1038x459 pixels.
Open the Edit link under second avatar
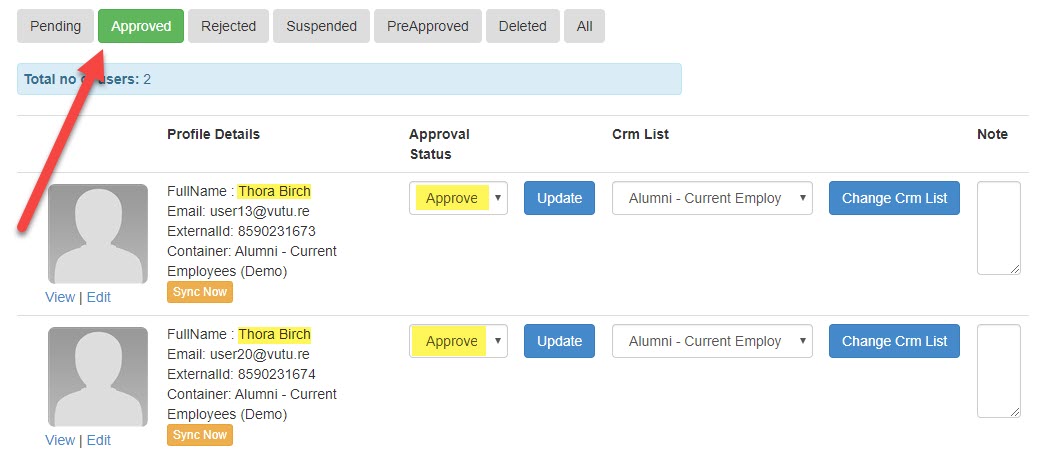[99, 440]
